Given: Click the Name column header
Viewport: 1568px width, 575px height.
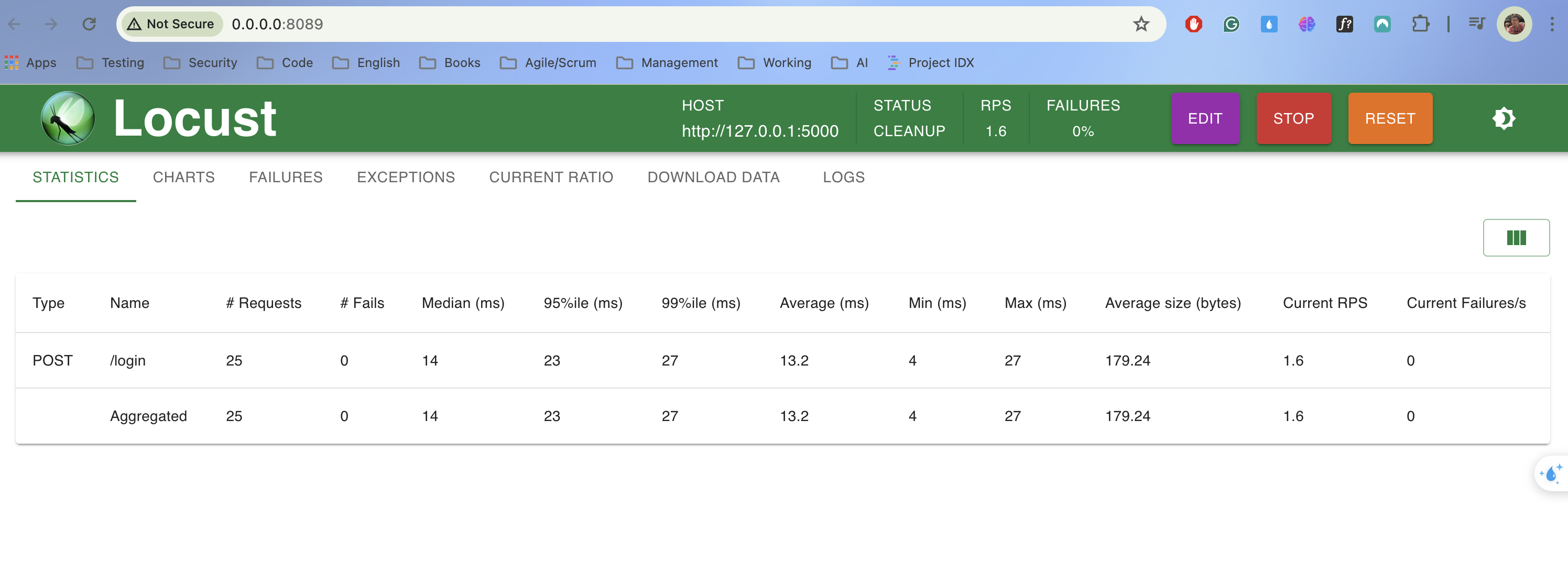Looking at the screenshot, I should point(129,303).
